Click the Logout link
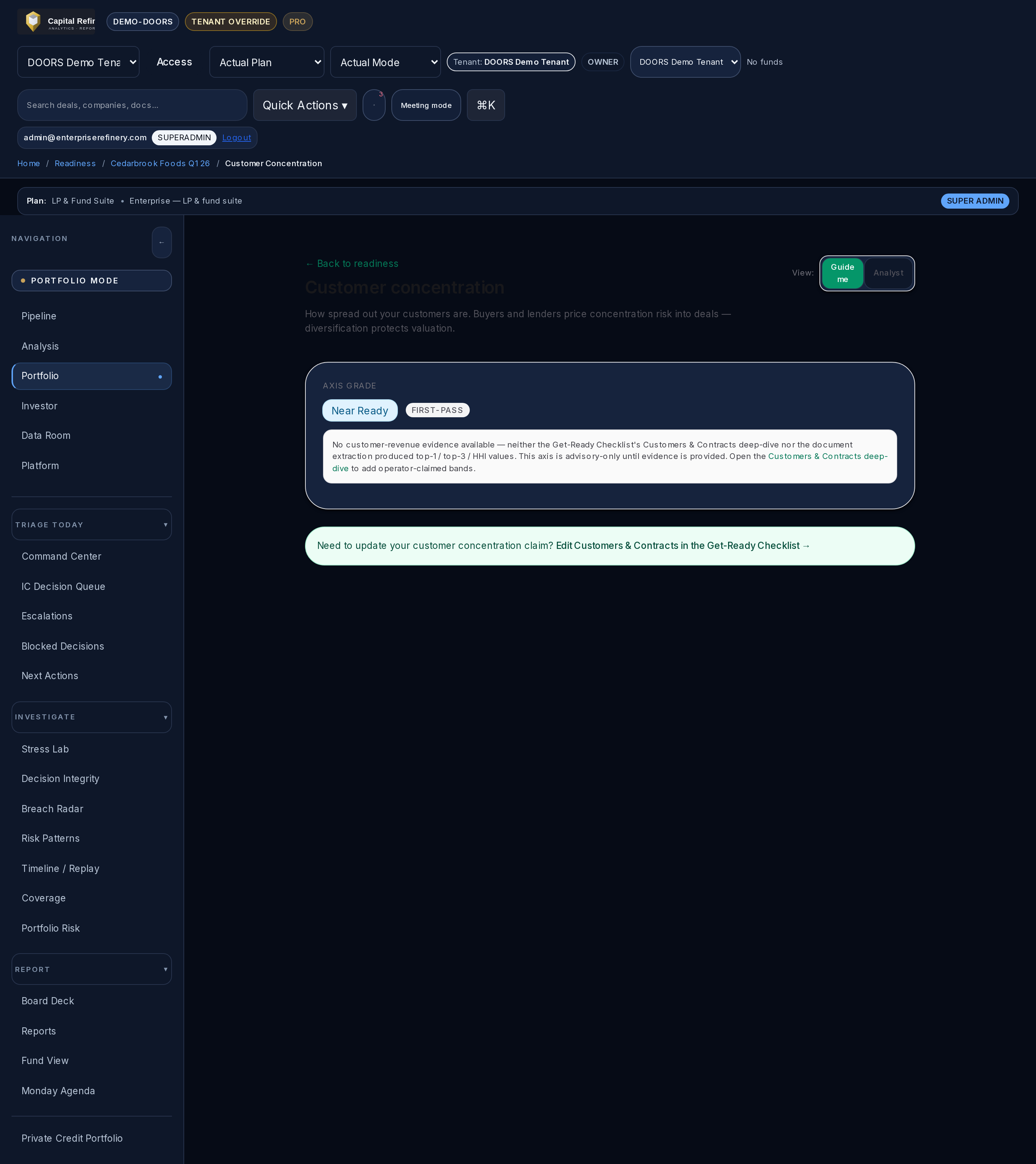The height and width of the screenshot is (1164, 1036). [236, 138]
